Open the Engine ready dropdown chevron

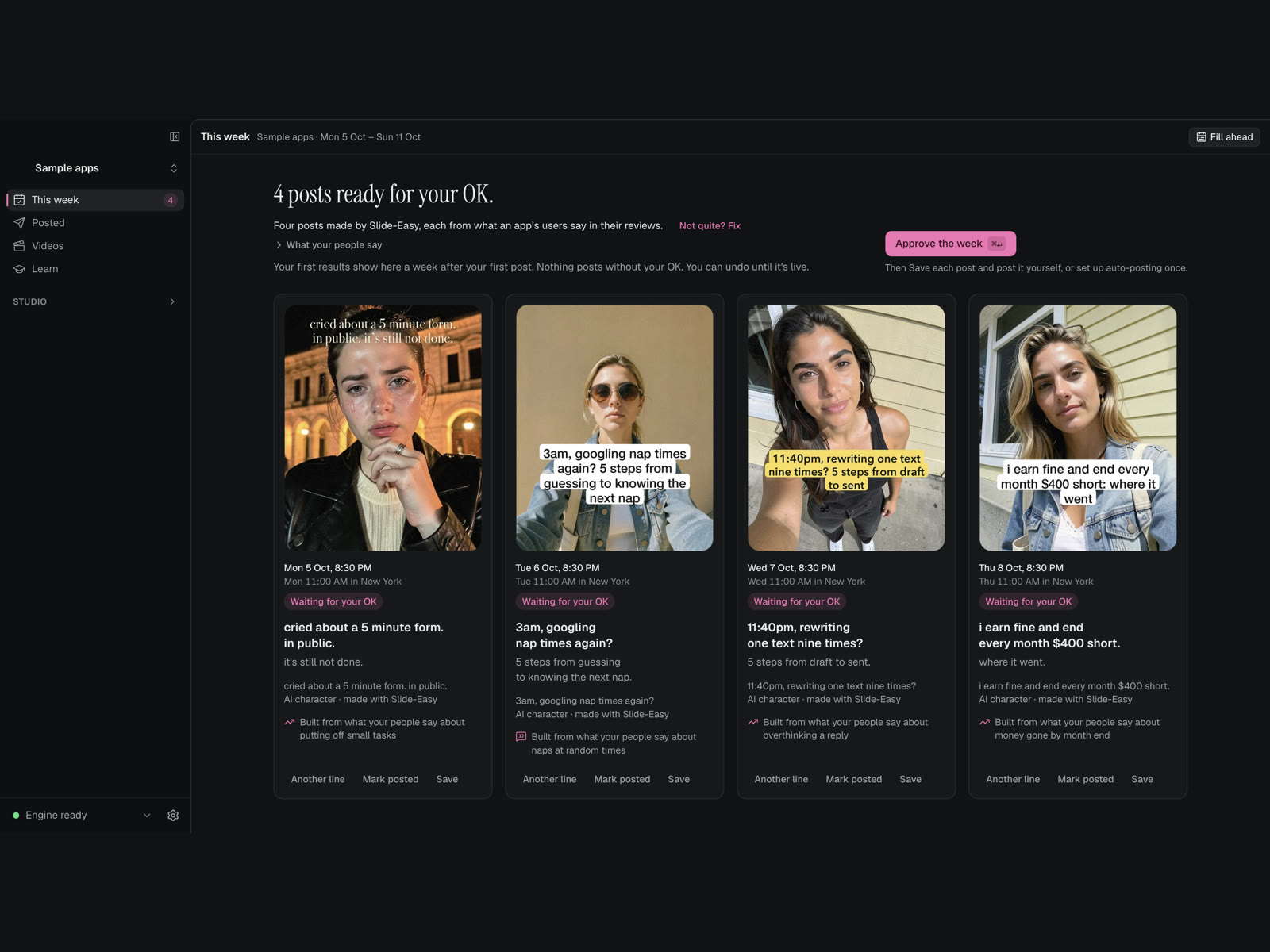pos(147,816)
